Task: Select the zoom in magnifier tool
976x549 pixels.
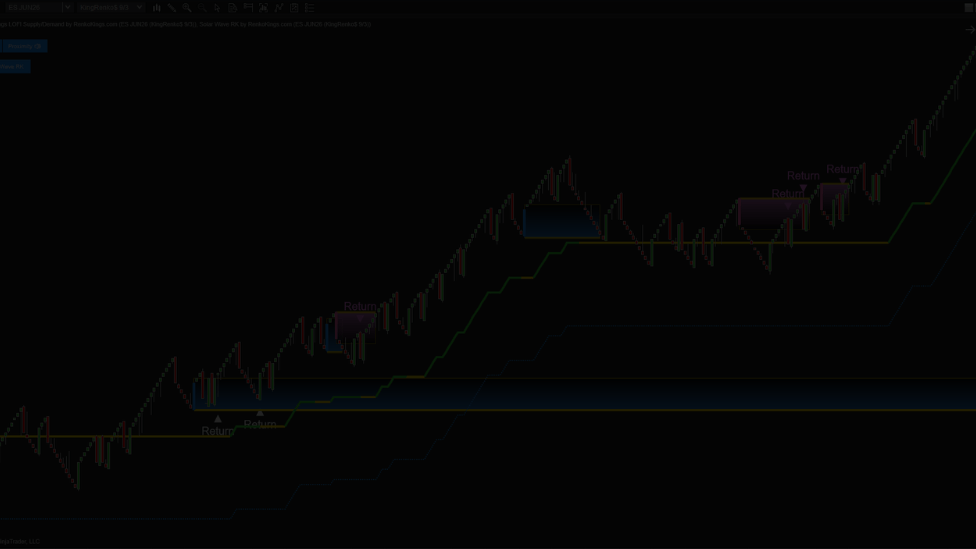Action: pyautogui.click(x=187, y=7)
